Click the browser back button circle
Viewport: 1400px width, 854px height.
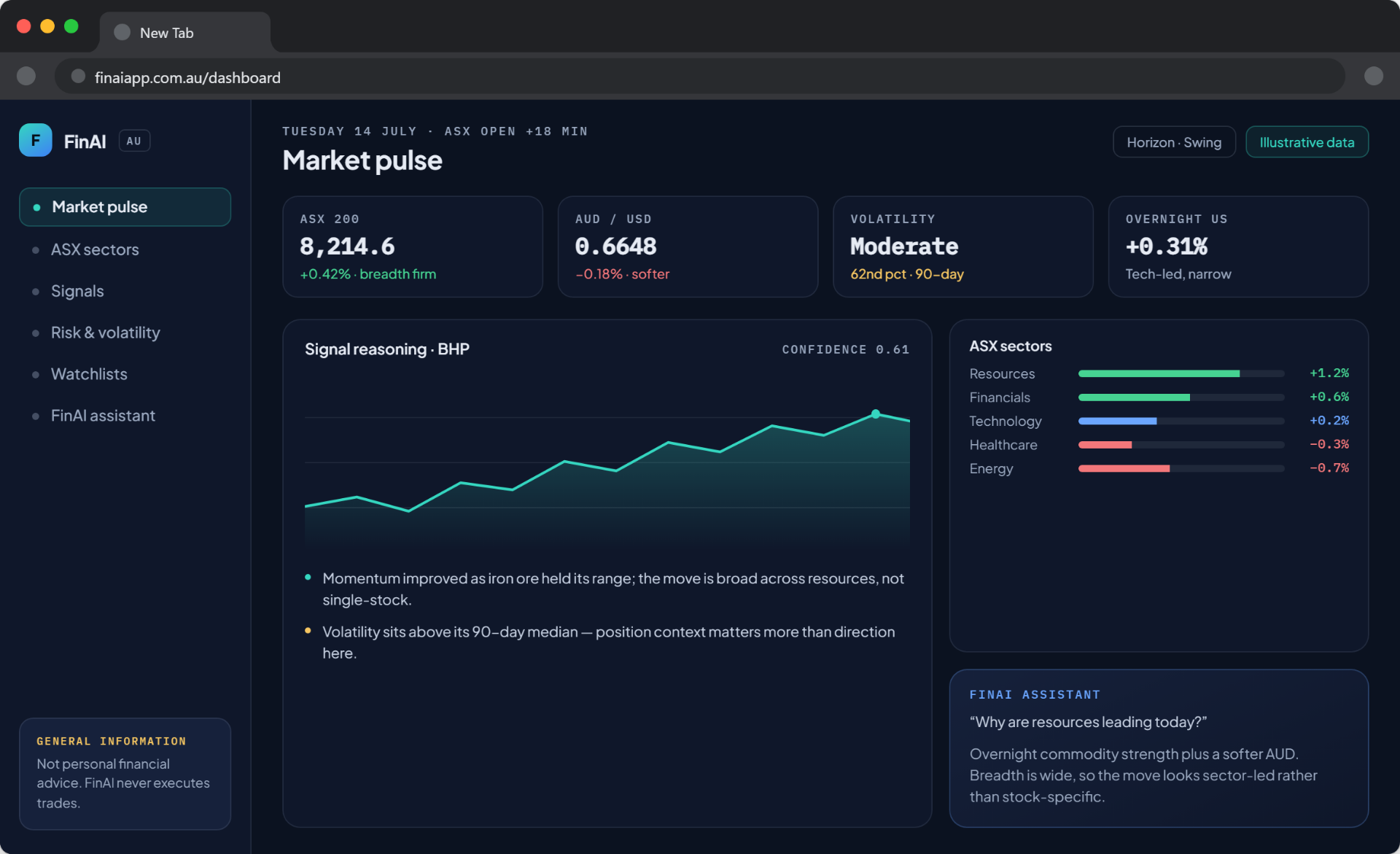click(26, 76)
